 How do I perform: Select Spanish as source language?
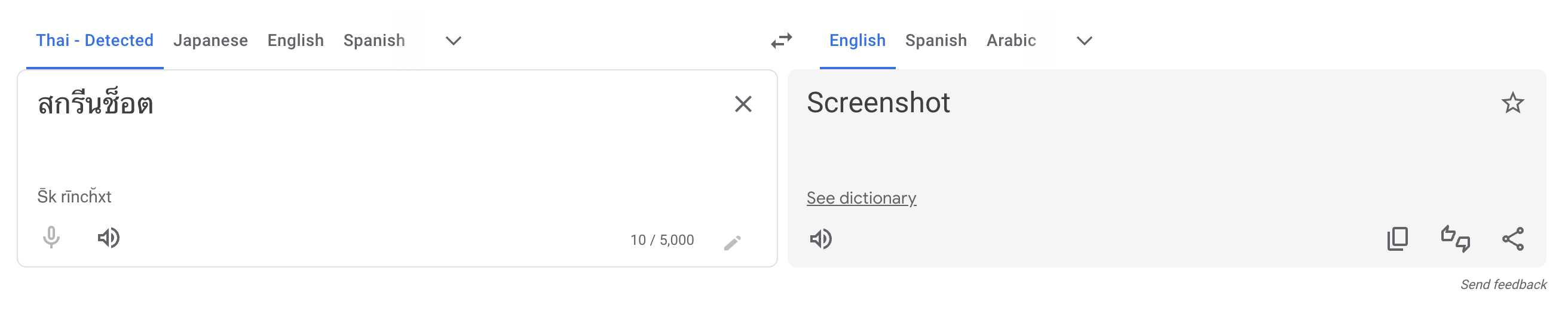pyautogui.click(x=373, y=41)
